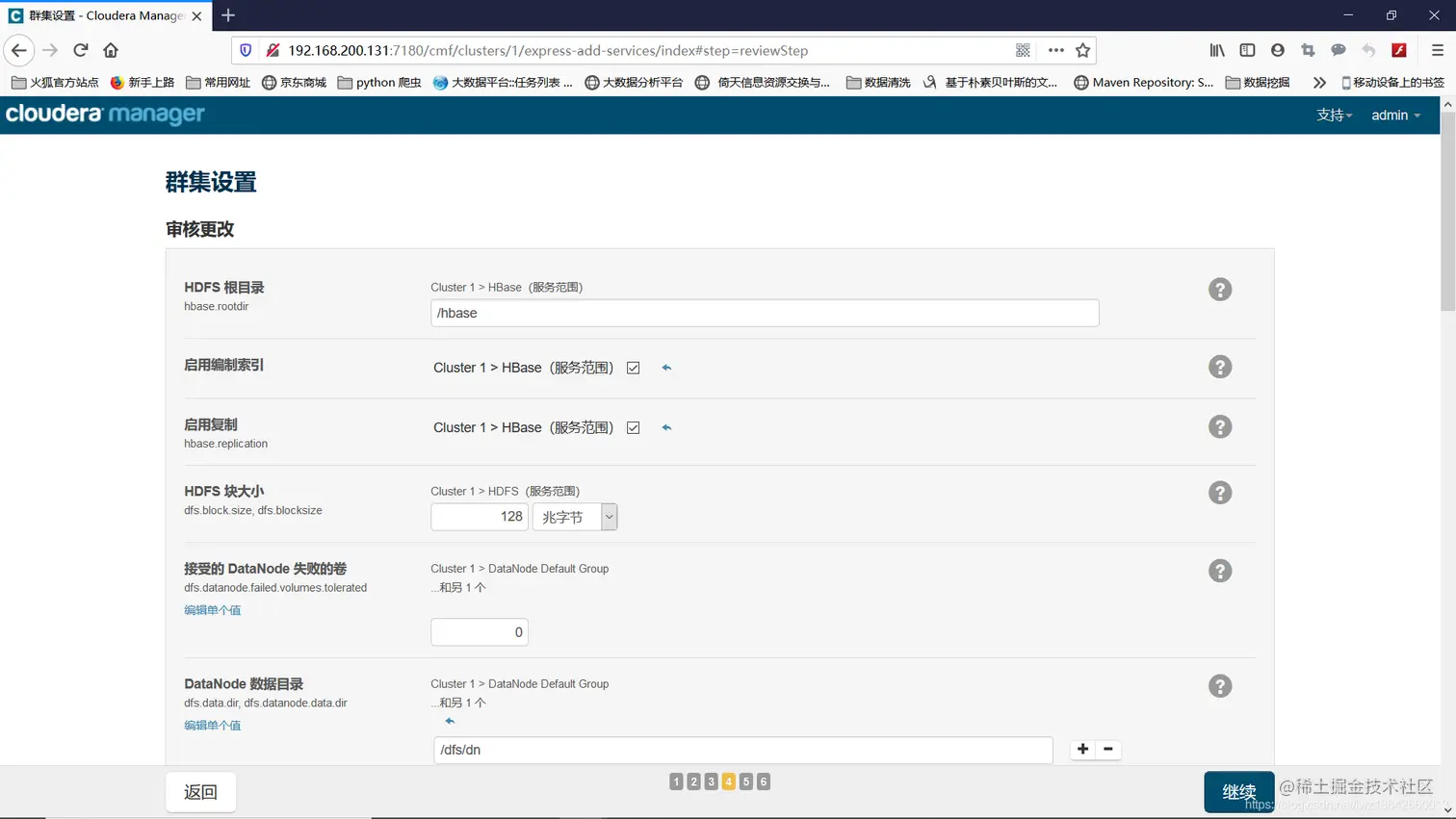Viewport: 1456px width, 819px height.
Task: Open the Firefox account icon
Action: click(1278, 50)
